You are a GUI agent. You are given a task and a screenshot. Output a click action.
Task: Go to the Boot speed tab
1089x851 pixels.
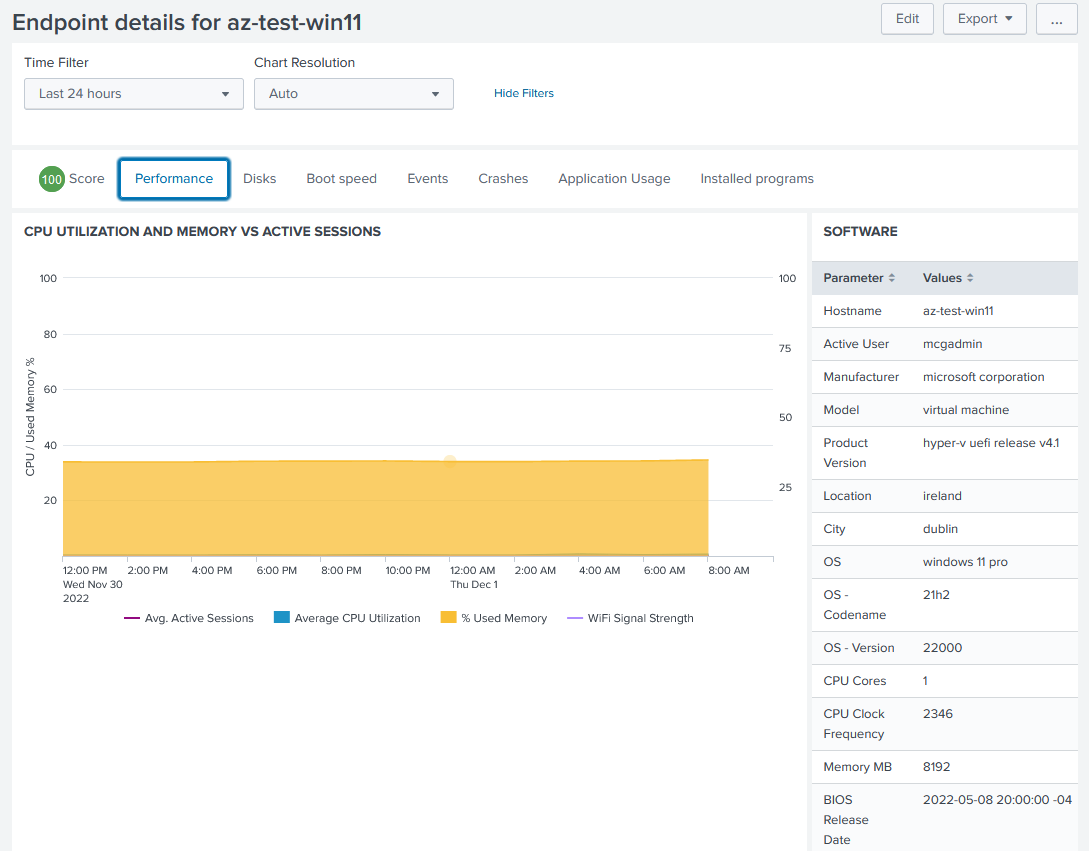click(342, 179)
